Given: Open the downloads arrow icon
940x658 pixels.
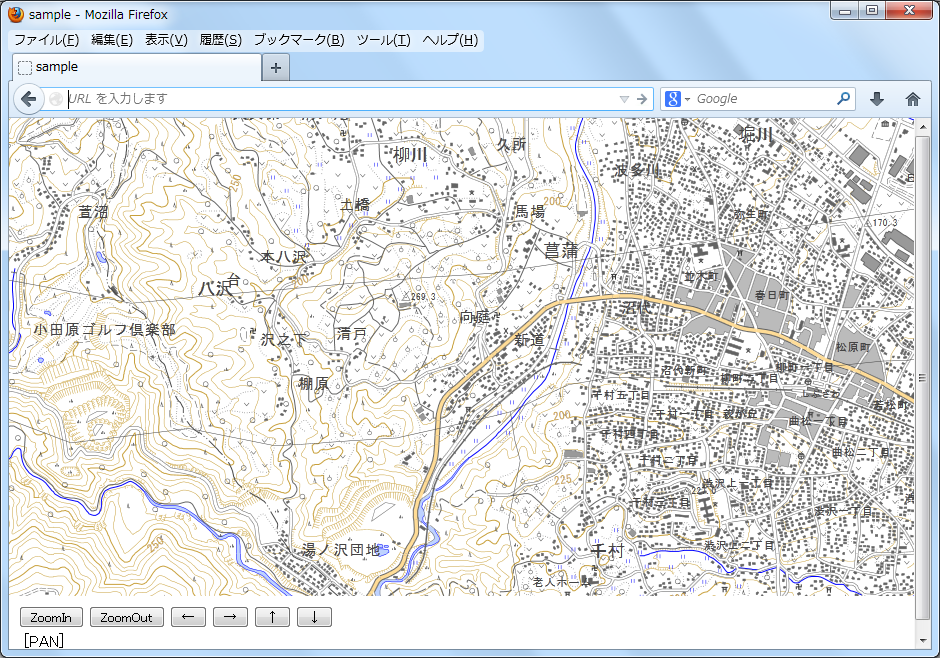Looking at the screenshot, I should click(x=877, y=99).
